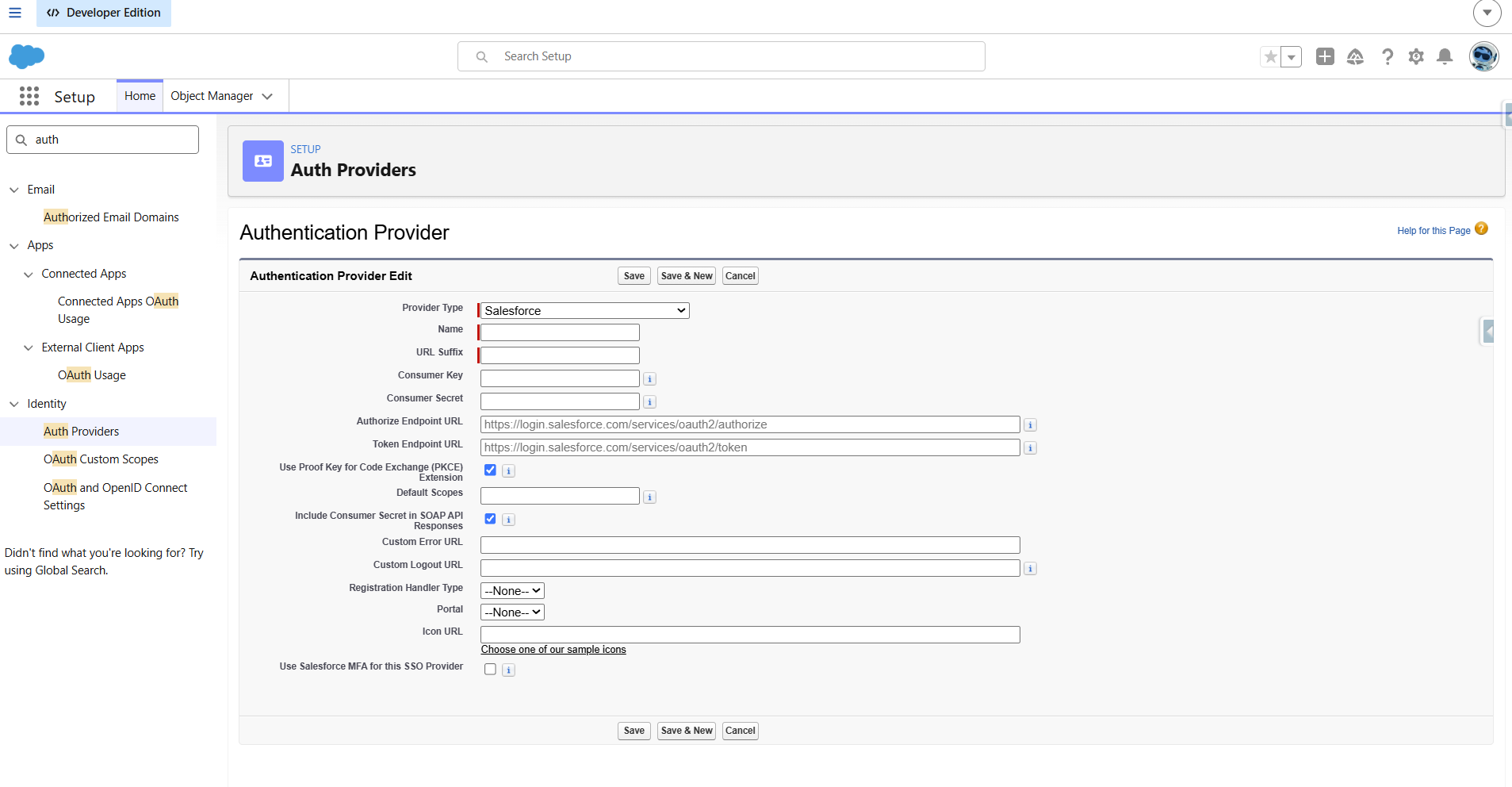Click the Name input field
Screen dimensions: 1512x787
click(x=560, y=332)
